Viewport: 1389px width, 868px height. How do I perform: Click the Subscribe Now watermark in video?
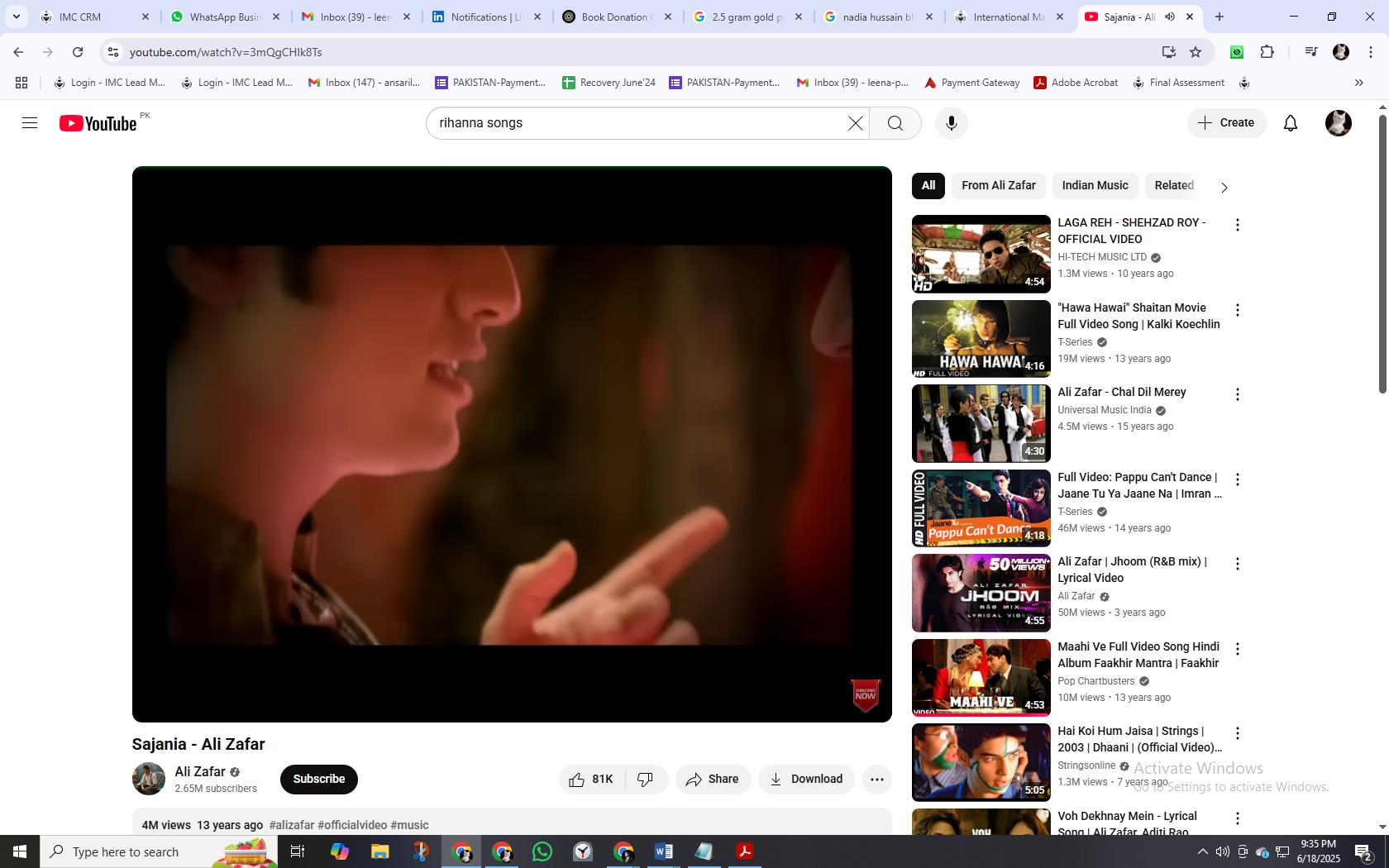[x=866, y=695]
